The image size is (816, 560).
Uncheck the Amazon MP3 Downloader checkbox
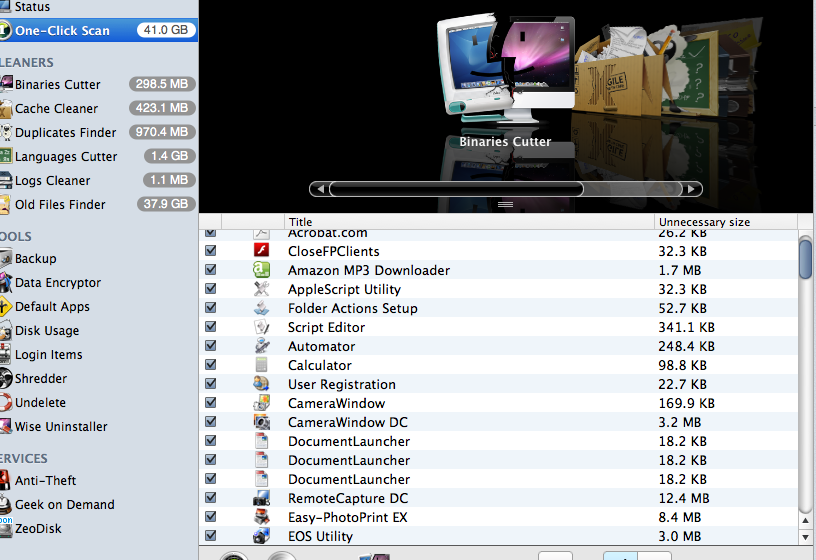(x=211, y=270)
